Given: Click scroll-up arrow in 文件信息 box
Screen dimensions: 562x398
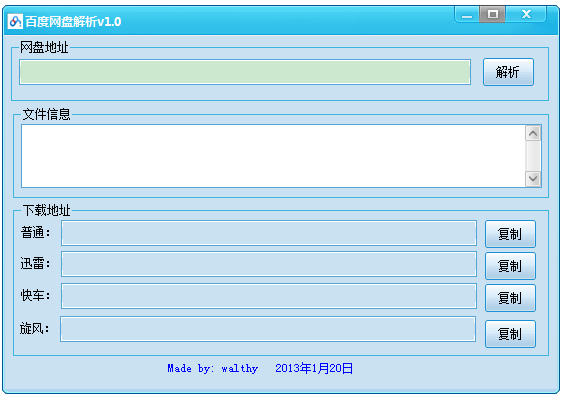Looking at the screenshot, I should (533, 133).
